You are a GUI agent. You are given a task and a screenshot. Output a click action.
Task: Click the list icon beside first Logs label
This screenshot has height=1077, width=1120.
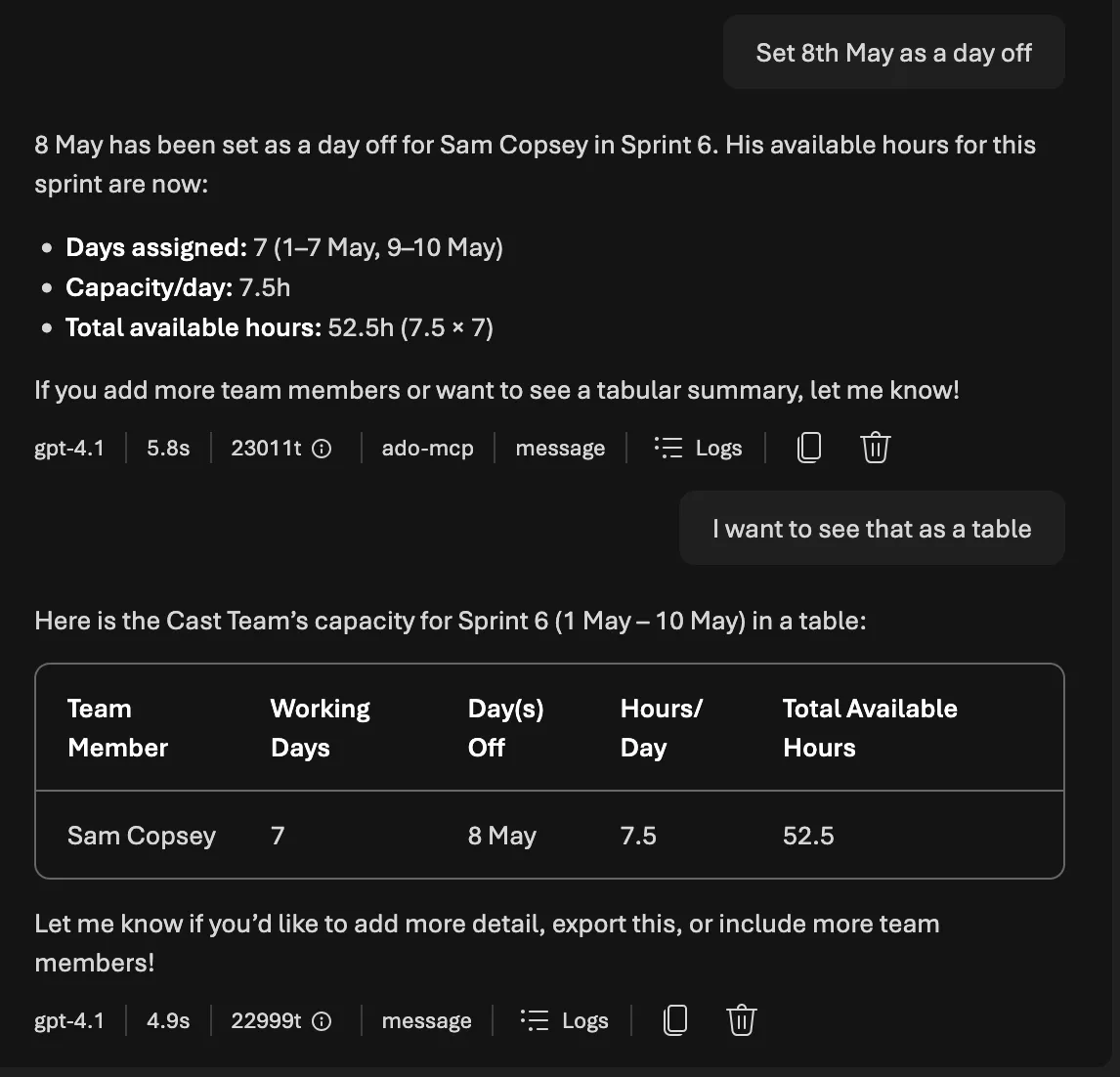[x=668, y=447]
